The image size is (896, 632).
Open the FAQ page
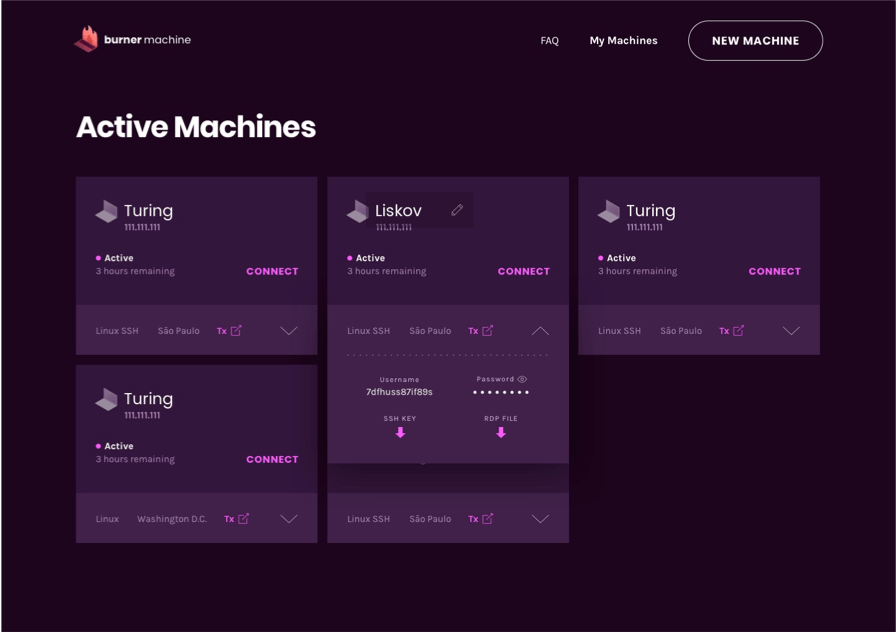[x=549, y=41]
